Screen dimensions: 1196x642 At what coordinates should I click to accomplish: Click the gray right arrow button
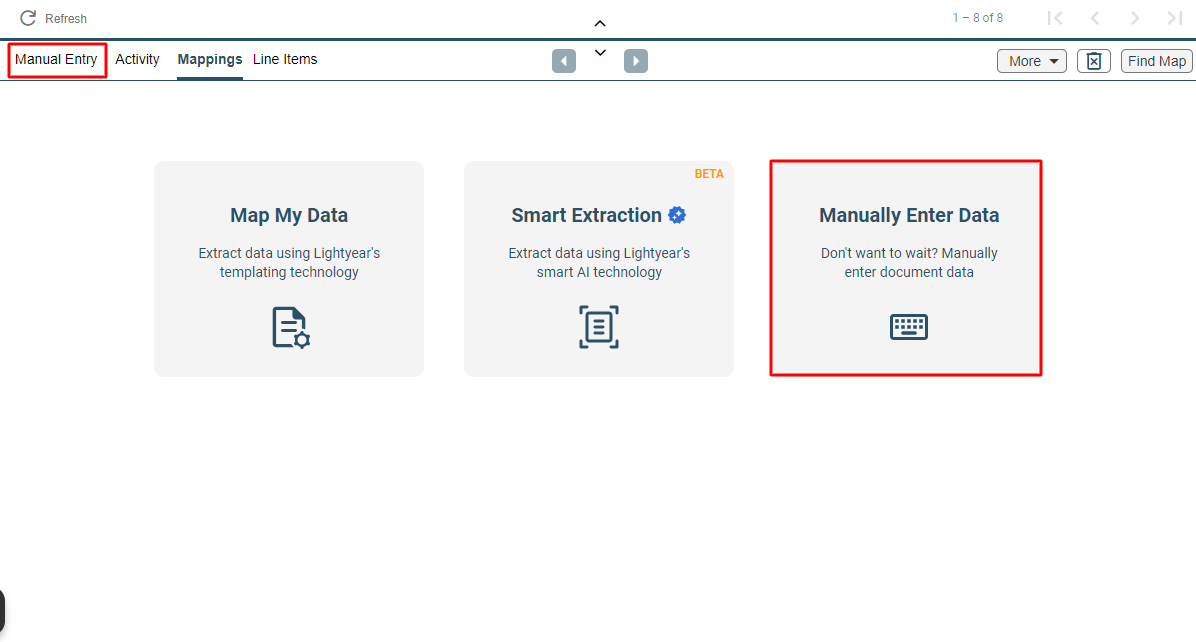point(635,61)
